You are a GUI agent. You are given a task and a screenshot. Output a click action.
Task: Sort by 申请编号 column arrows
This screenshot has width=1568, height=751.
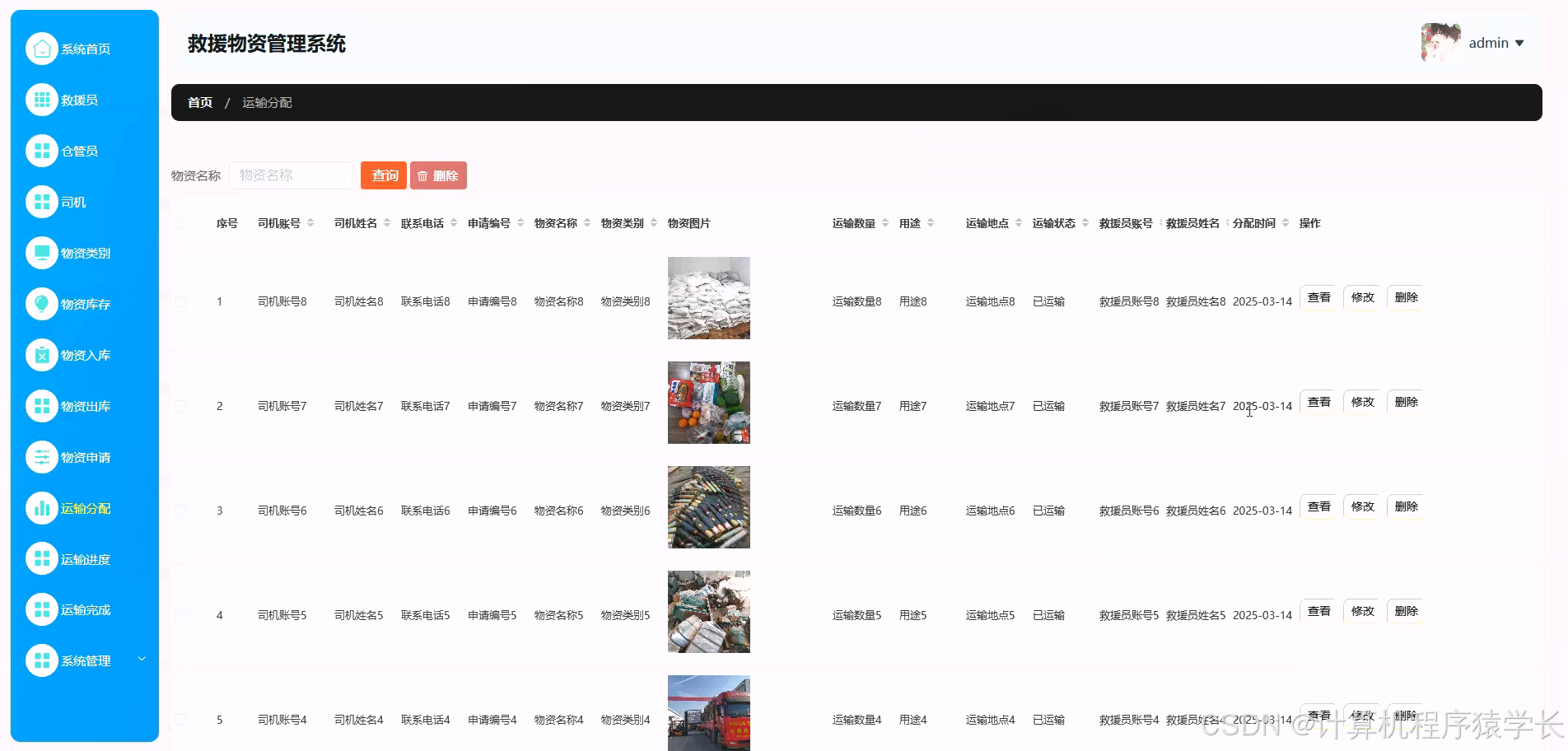(520, 223)
